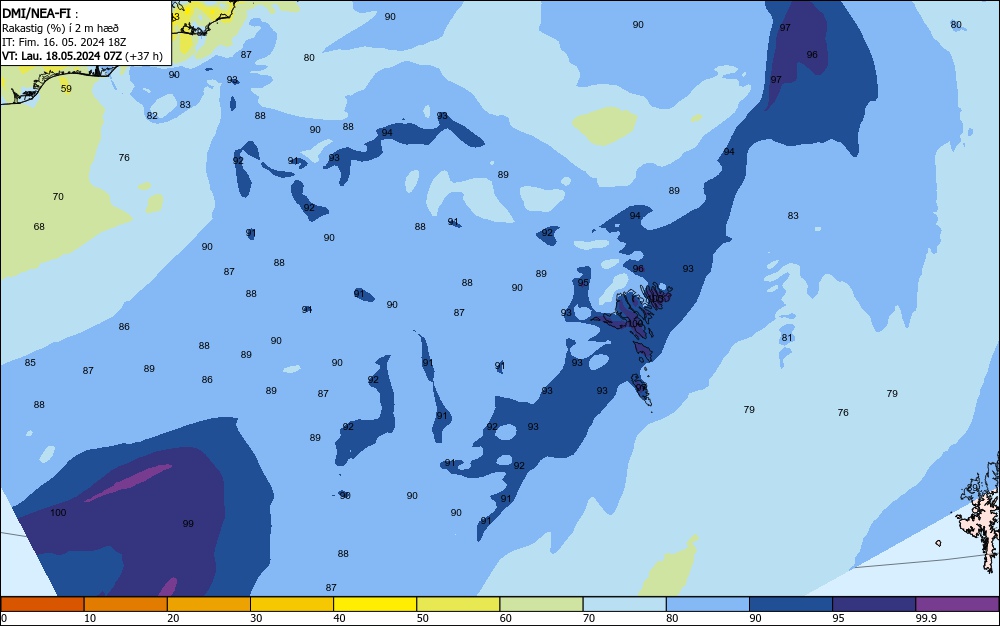Click the 40–50 bright yellow legend swatch

click(375, 604)
